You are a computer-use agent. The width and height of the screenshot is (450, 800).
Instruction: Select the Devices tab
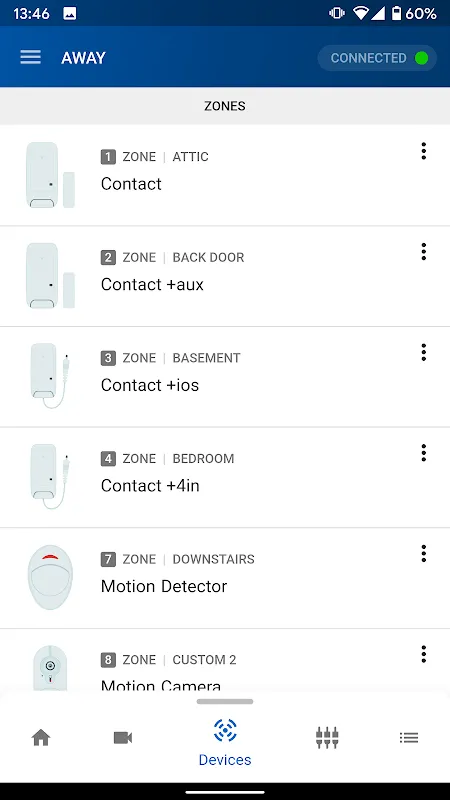[225, 742]
